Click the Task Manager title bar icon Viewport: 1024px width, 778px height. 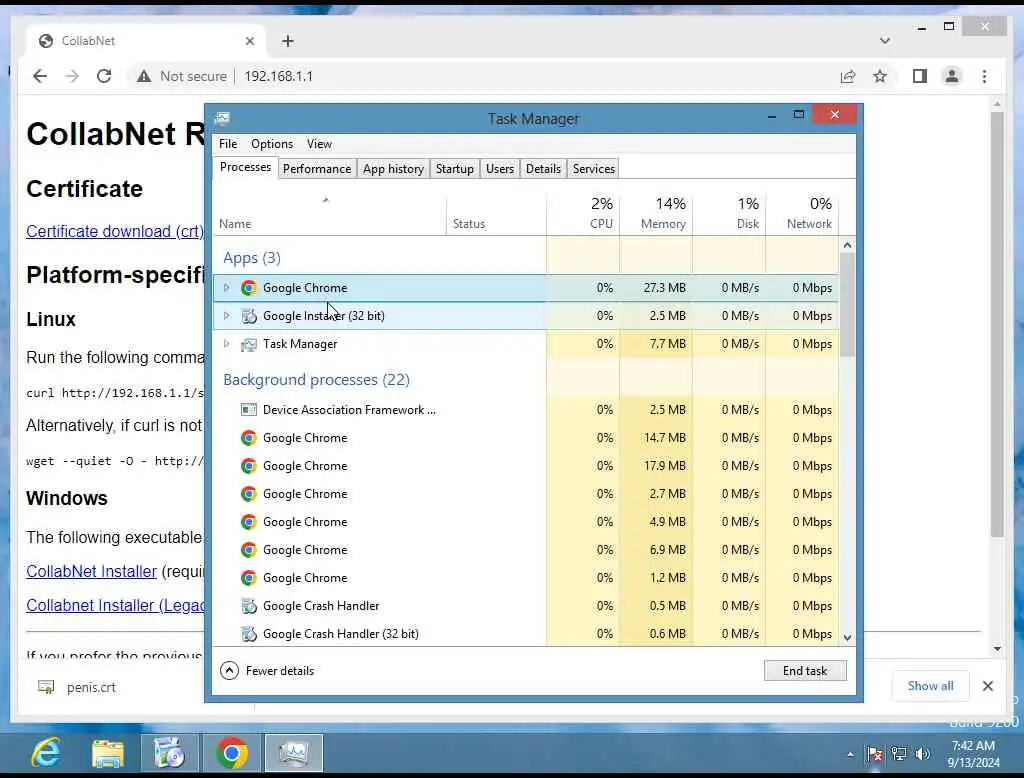click(222, 118)
